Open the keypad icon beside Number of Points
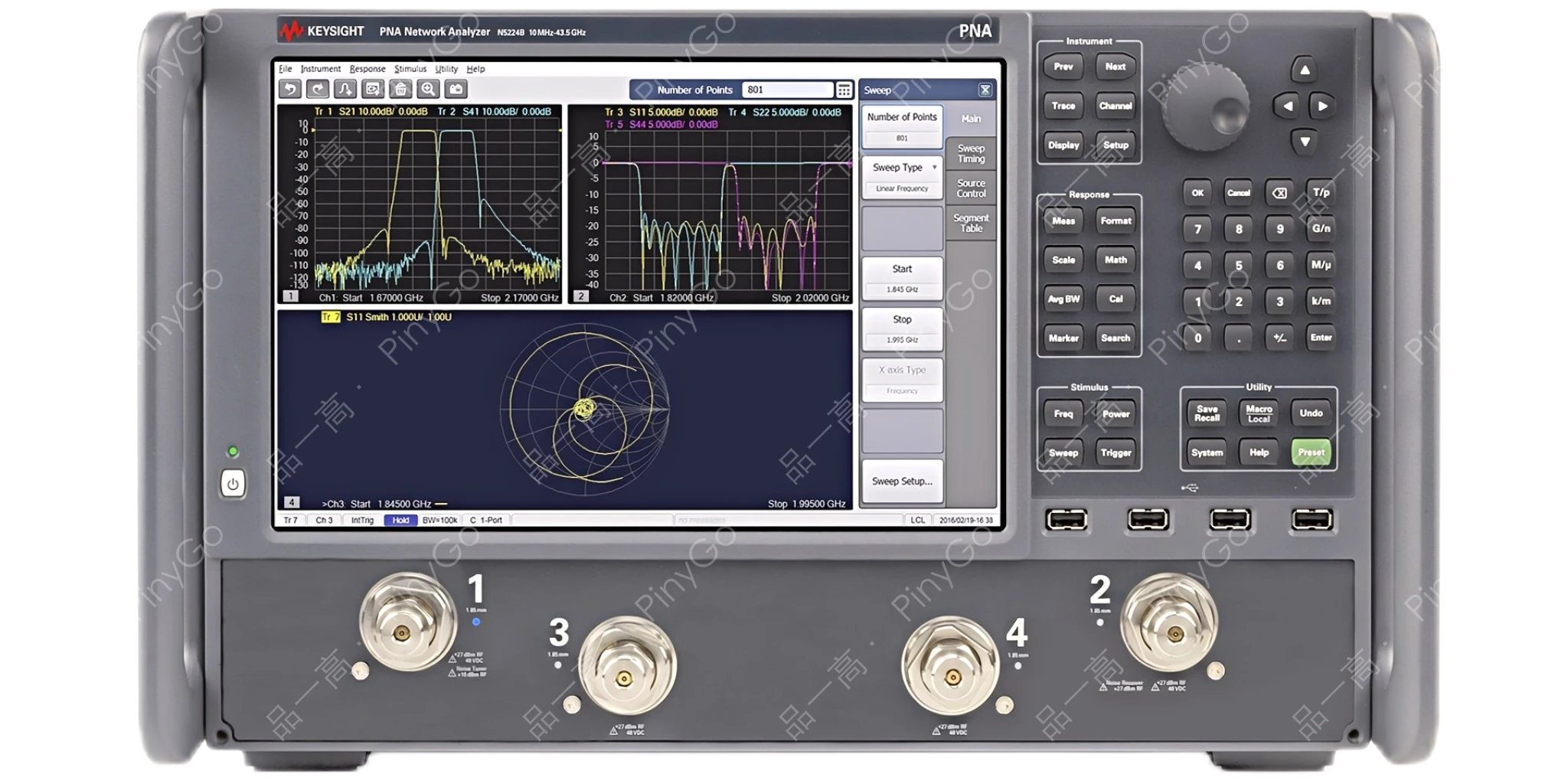This screenshot has height=784, width=1568. pos(844,90)
